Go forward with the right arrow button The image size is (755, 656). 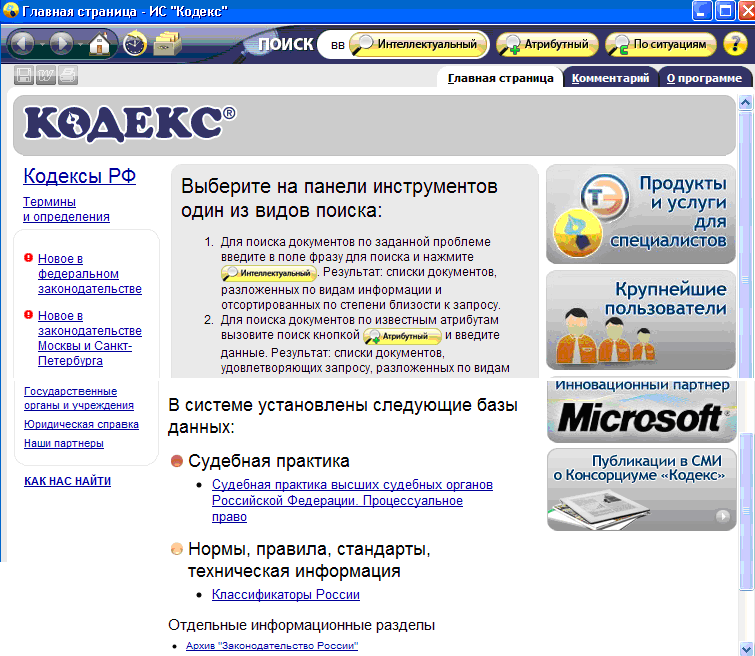click(x=61, y=44)
